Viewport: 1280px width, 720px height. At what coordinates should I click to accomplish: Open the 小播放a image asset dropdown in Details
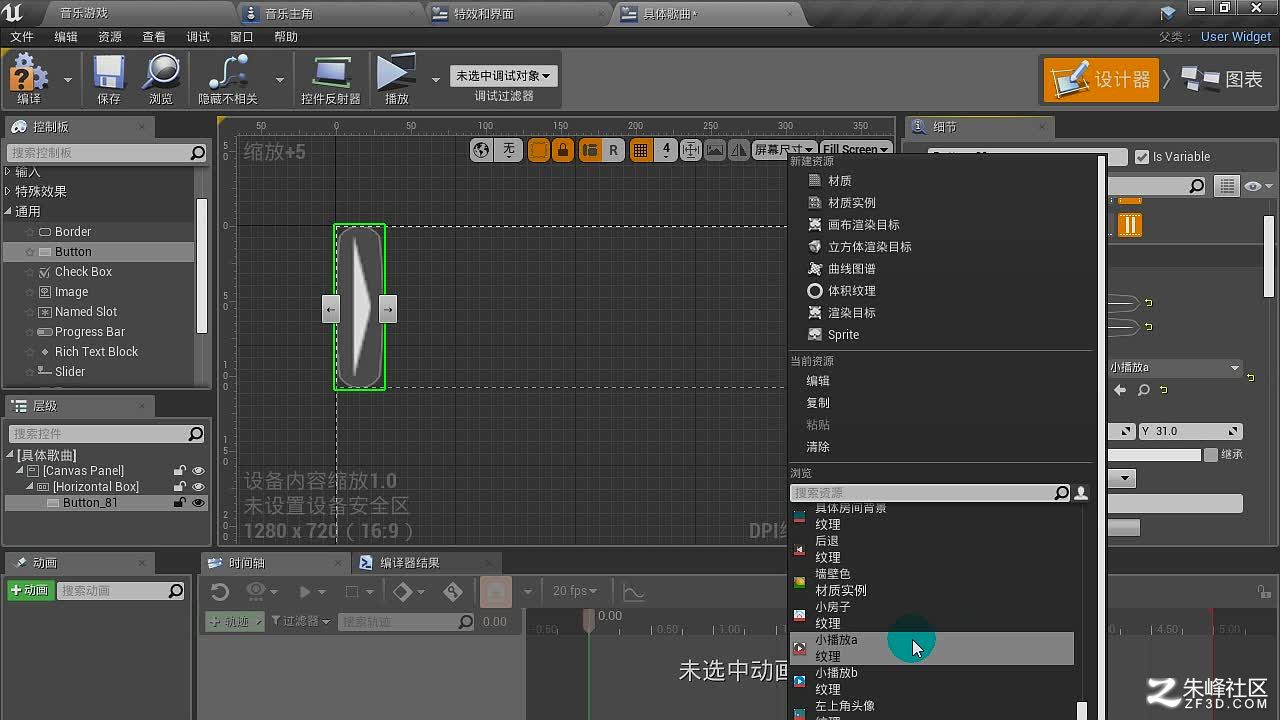(1175, 368)
